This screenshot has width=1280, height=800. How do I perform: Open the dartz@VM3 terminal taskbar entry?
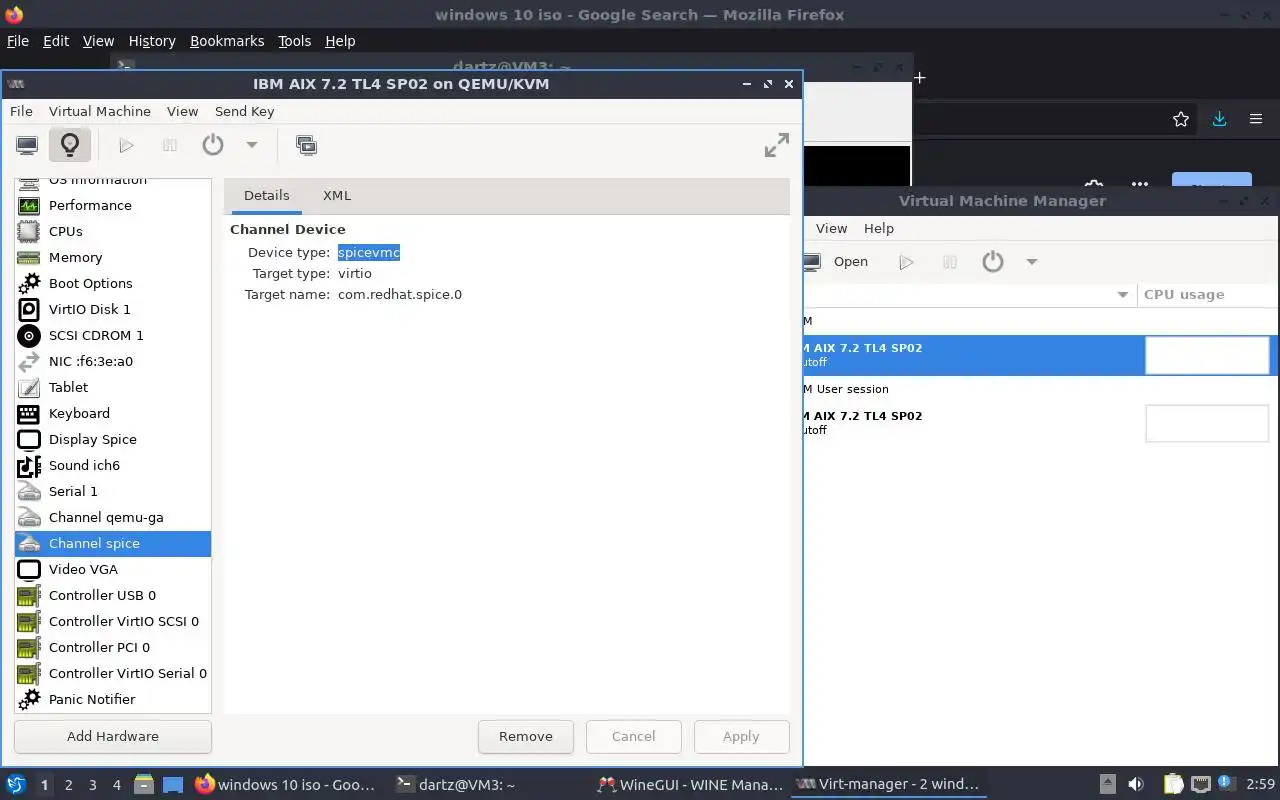(455, 785)
